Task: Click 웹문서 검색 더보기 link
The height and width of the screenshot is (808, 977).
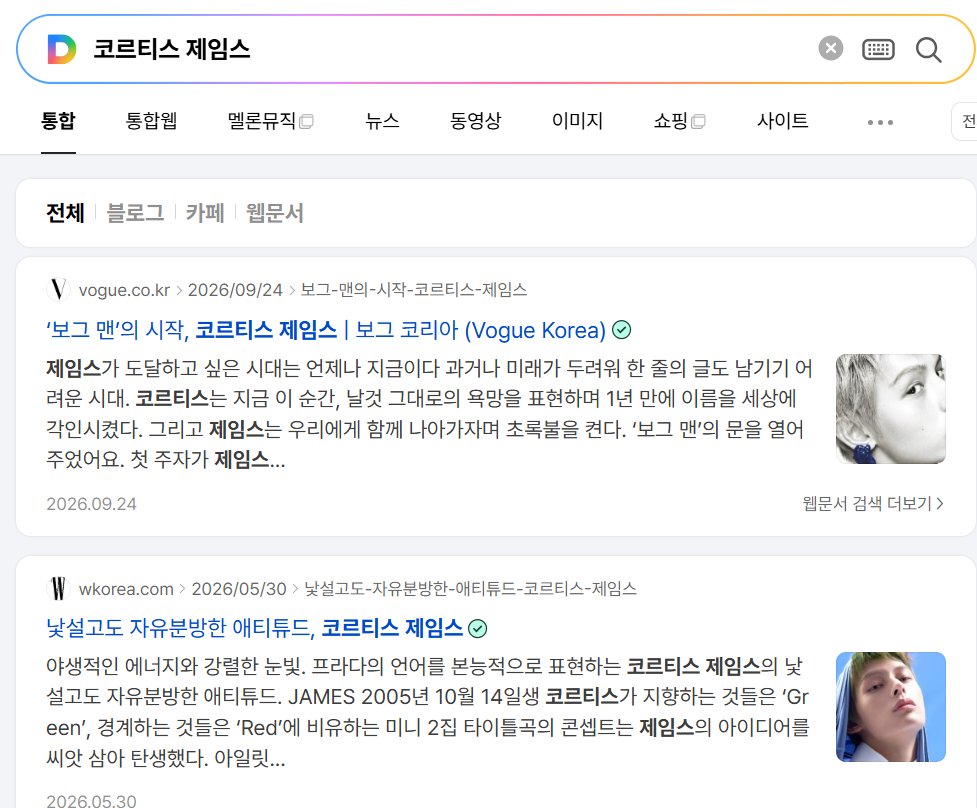Action: pos(873,503)
